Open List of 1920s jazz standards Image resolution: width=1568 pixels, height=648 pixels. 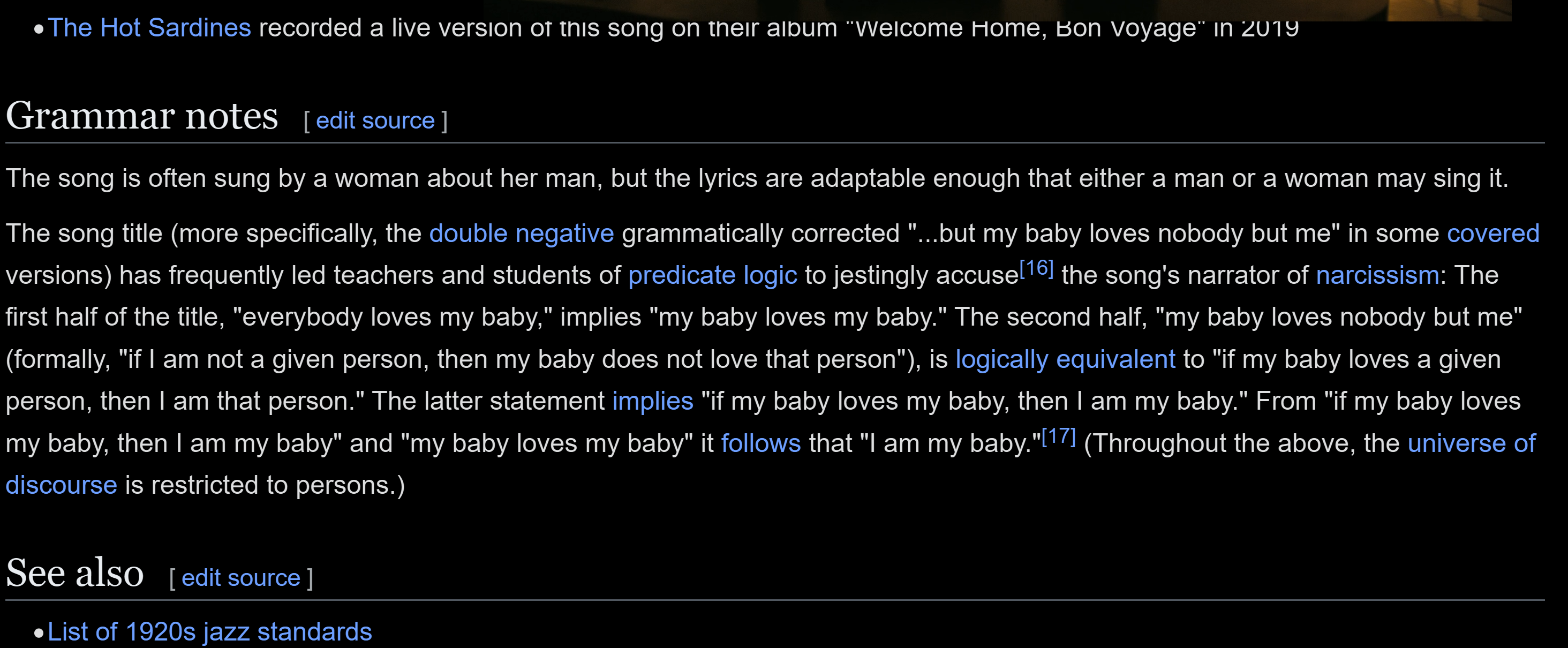coord(209,631)
